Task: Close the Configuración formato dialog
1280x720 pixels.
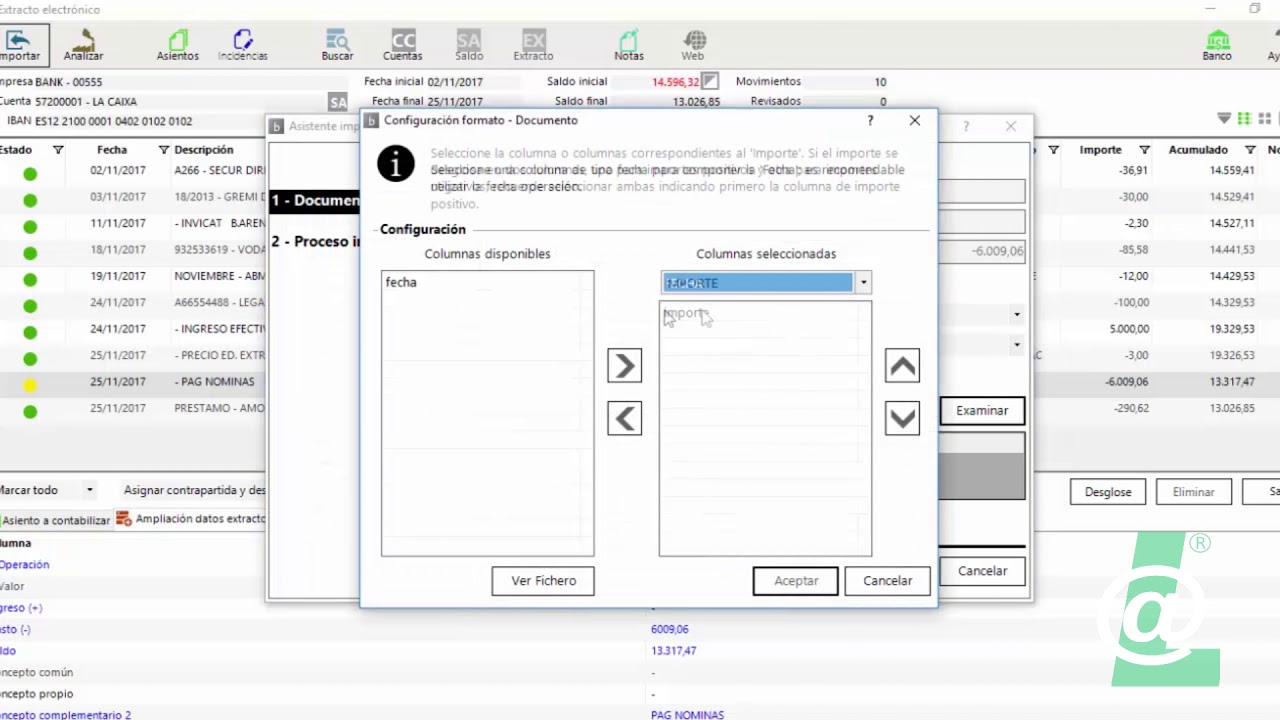Action: click(x=914, y=120)
